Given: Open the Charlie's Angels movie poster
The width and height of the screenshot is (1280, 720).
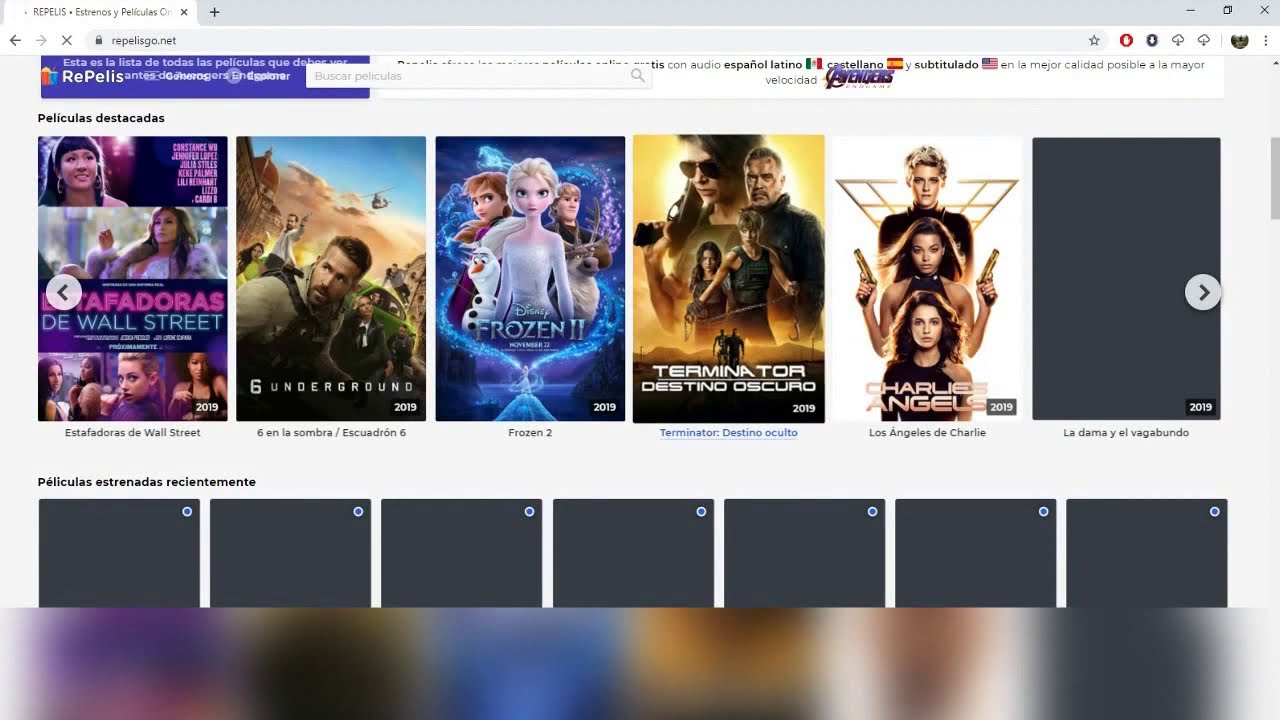Looking at the screenshot, I should pos(927,278).
